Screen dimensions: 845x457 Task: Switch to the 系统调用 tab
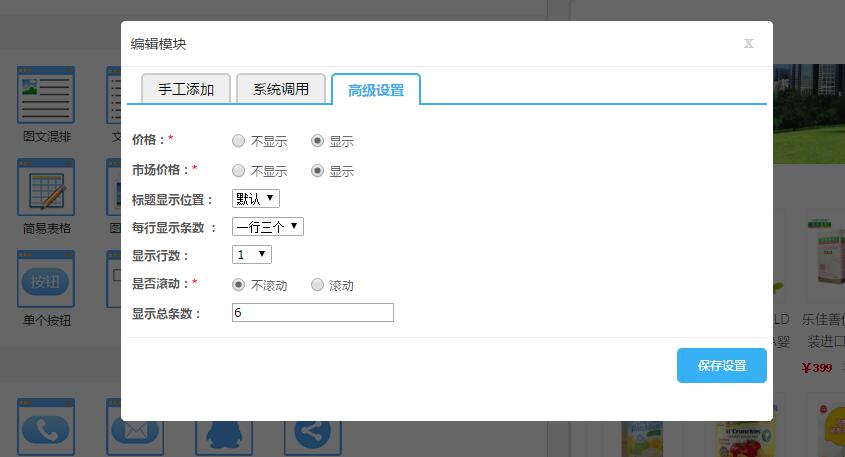(x=281, y=89)
